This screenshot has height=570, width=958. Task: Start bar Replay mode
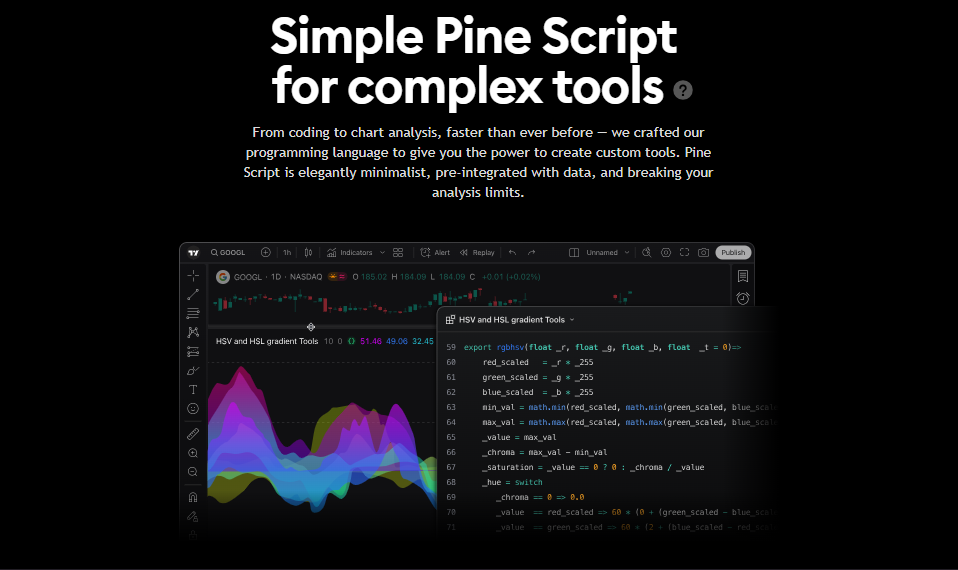pyautogui.click(x=477, y=252)
